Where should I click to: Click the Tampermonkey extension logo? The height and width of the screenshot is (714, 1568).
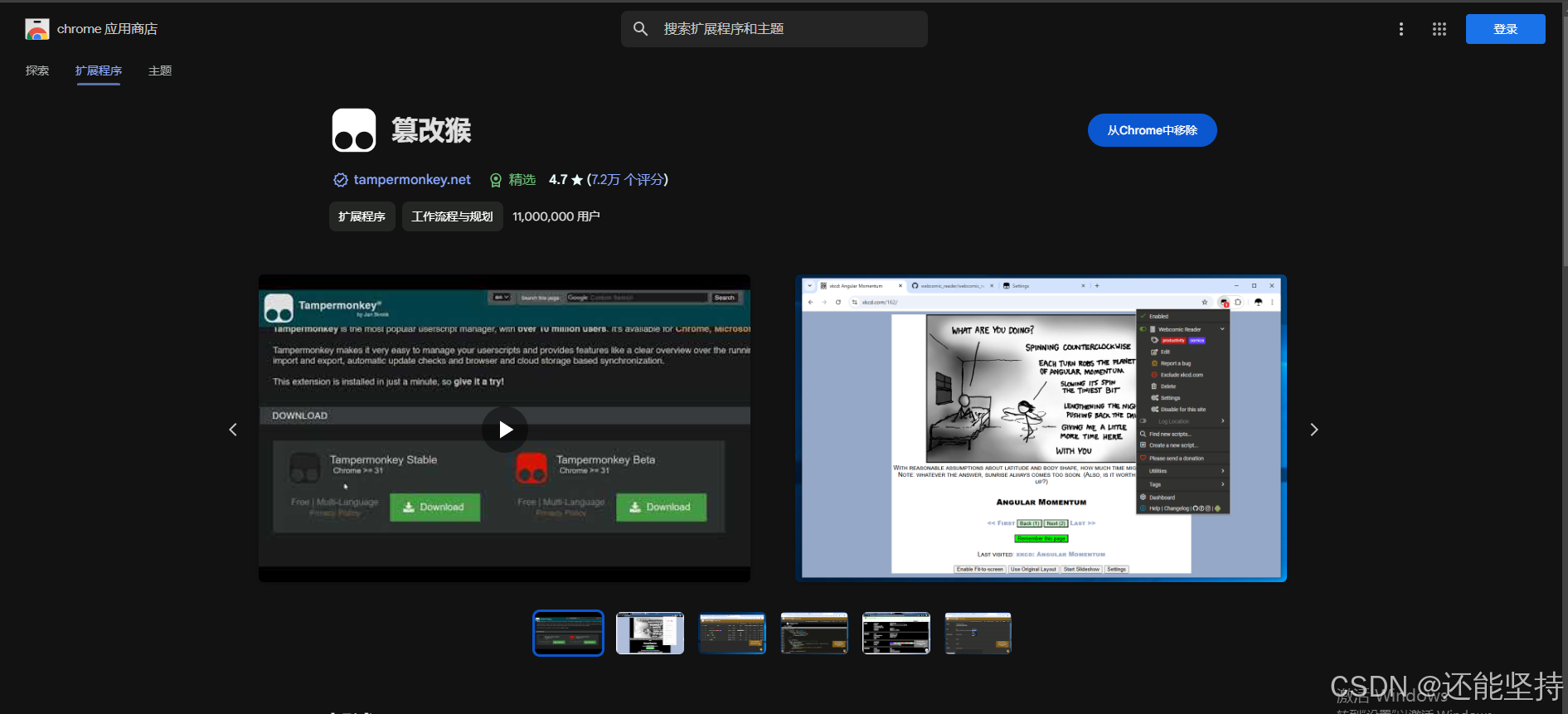354,130
